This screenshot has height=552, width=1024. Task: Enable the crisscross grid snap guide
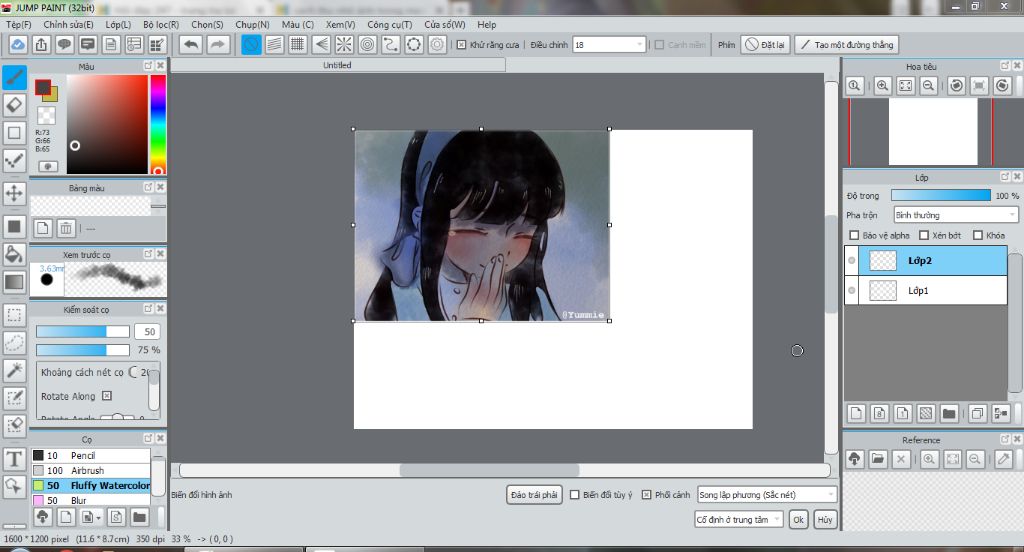(x=298, y=44)
